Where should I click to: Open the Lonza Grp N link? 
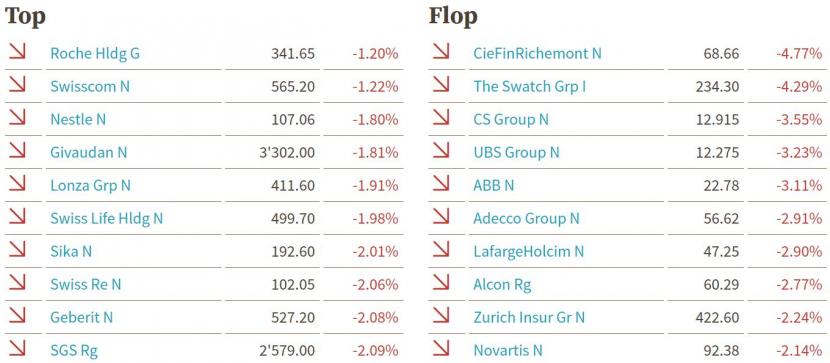[x=91, y=186]
